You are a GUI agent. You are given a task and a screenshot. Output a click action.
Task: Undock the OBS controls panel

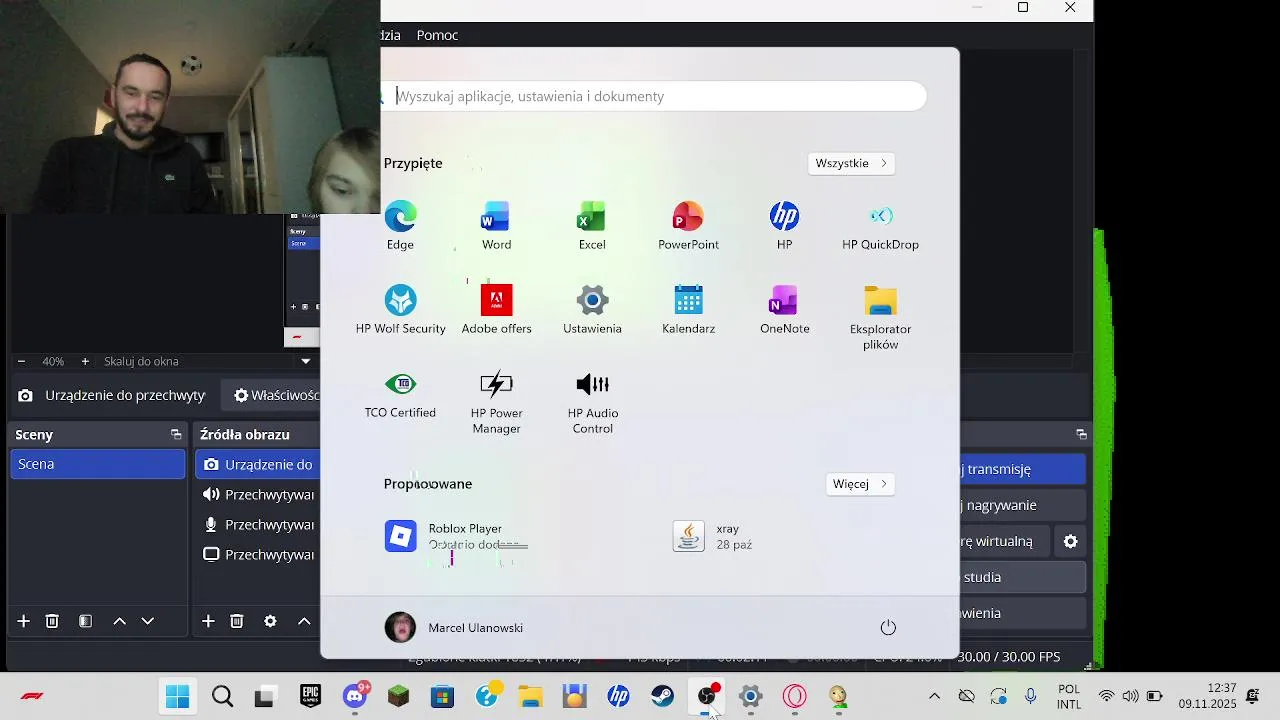coord(1081,434)
